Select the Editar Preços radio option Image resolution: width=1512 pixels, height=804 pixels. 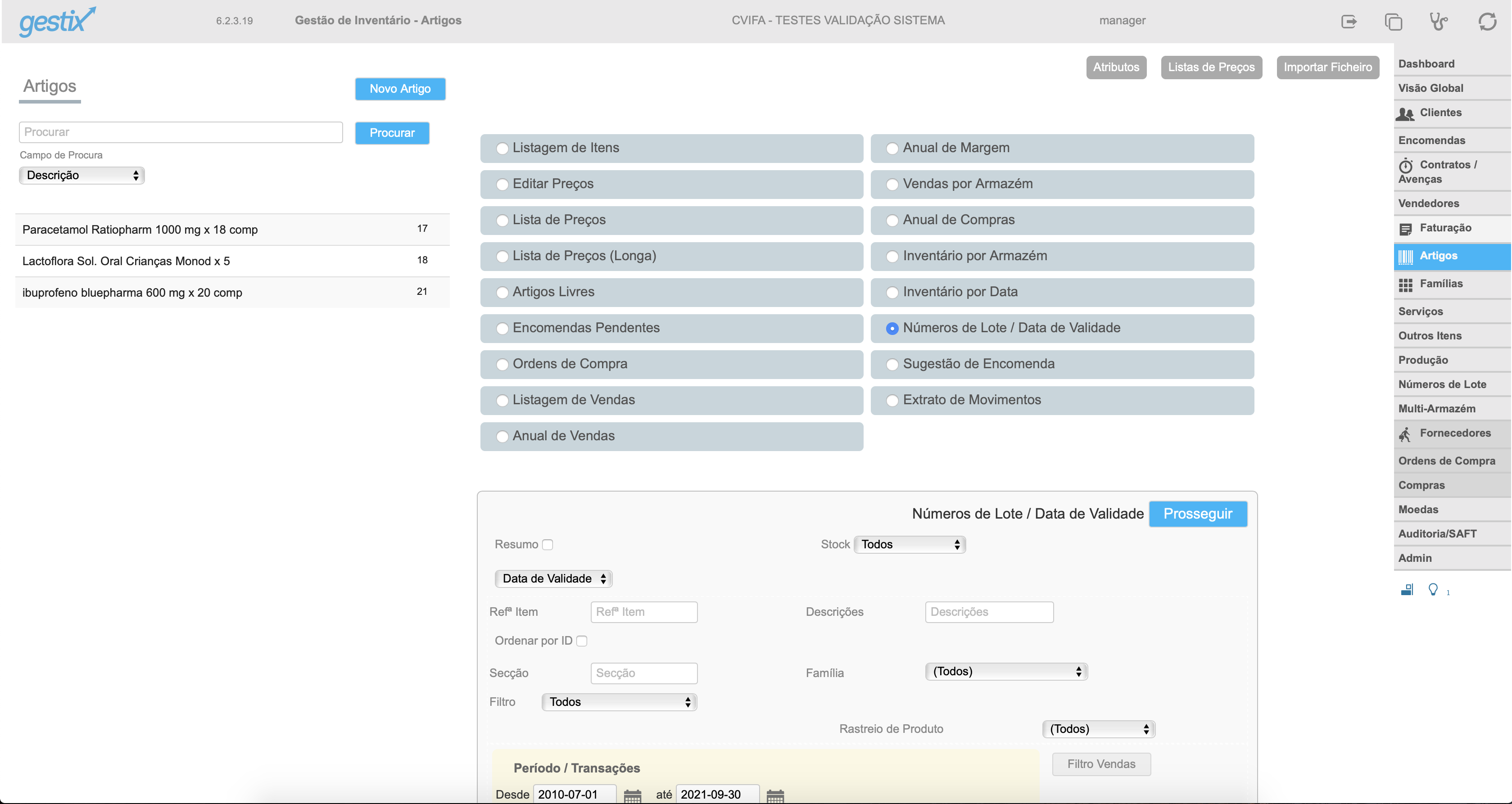click(502, 184)
